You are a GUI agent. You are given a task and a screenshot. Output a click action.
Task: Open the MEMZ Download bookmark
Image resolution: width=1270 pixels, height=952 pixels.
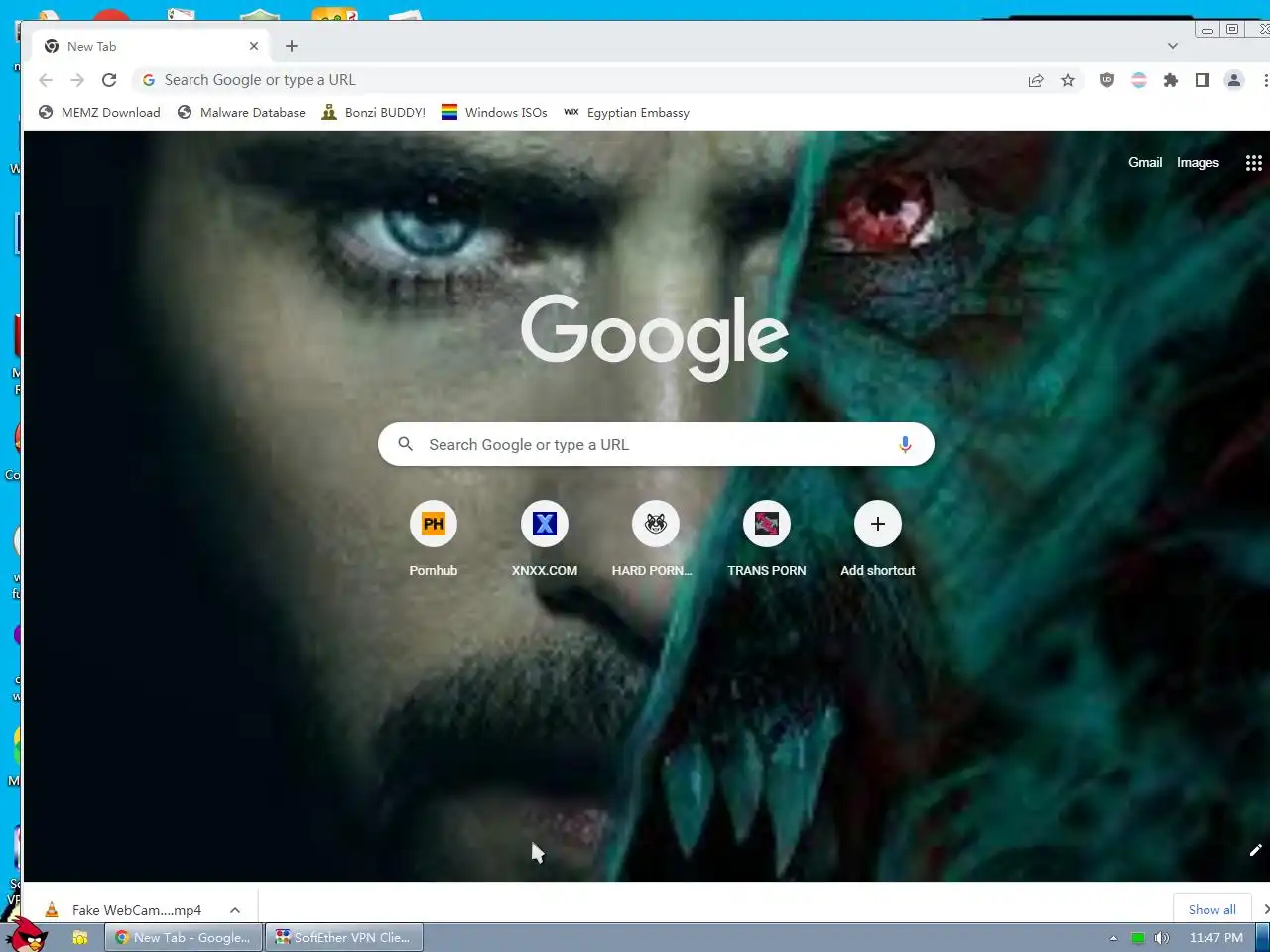click(x=99, y=113)
